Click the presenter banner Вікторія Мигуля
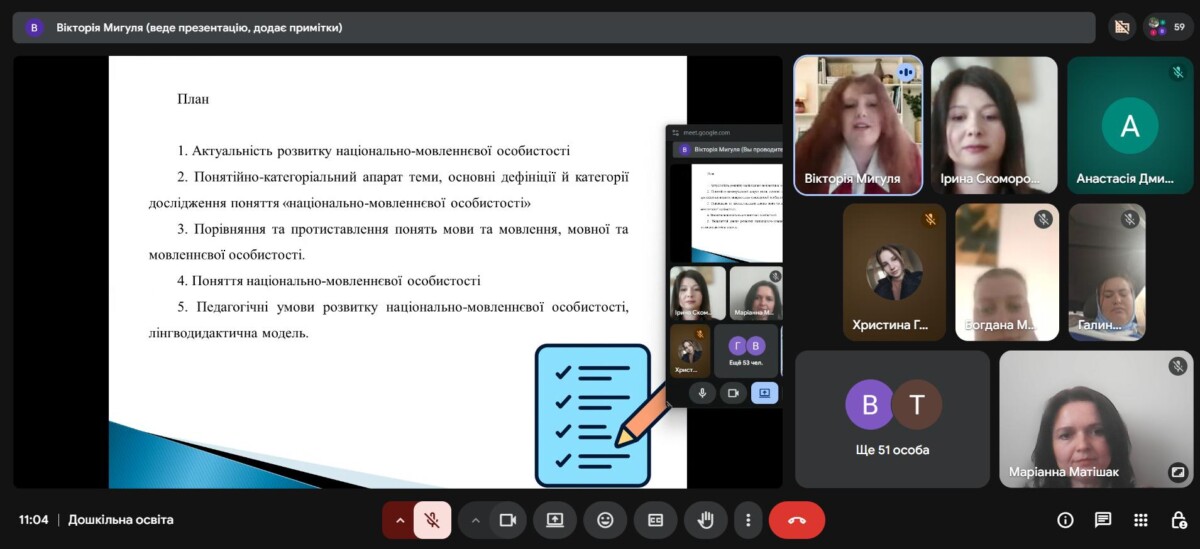 (200, 27)
